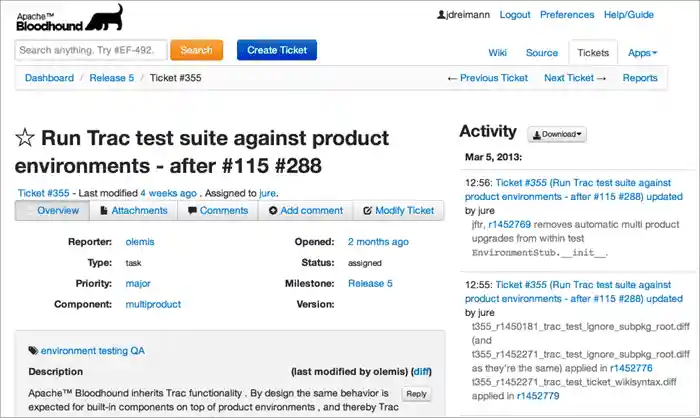700x418 pixels.
Task: Click the '2 months ago' opened link
Action: 378,242
